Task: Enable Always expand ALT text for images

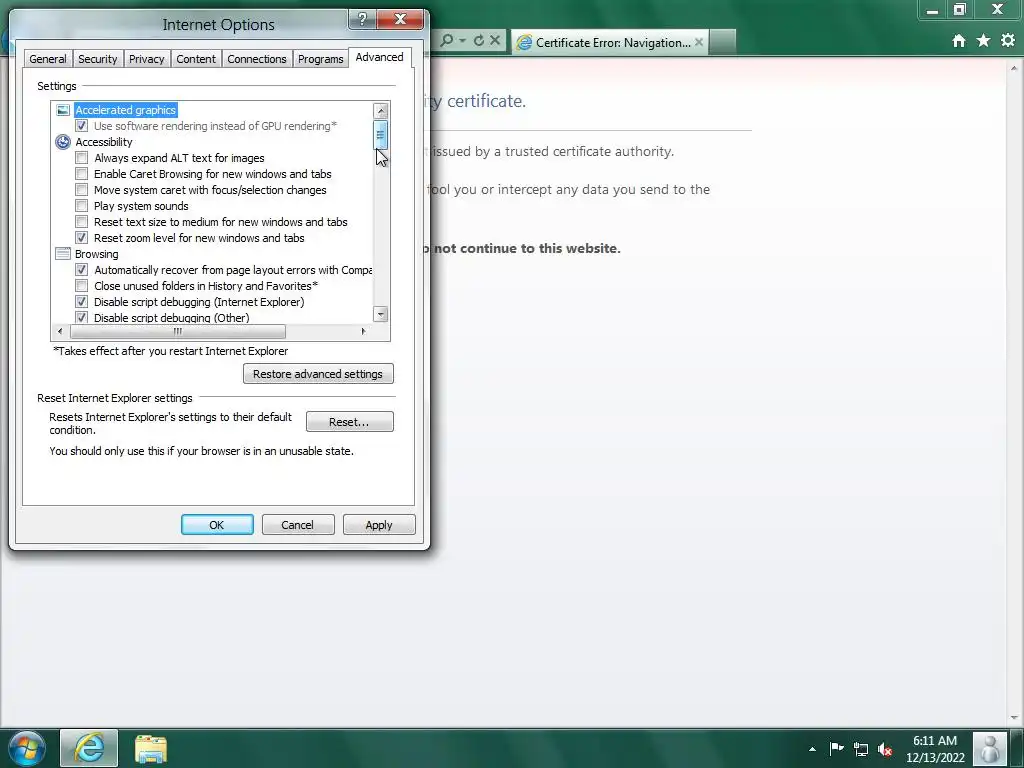Action: [82, 158]
